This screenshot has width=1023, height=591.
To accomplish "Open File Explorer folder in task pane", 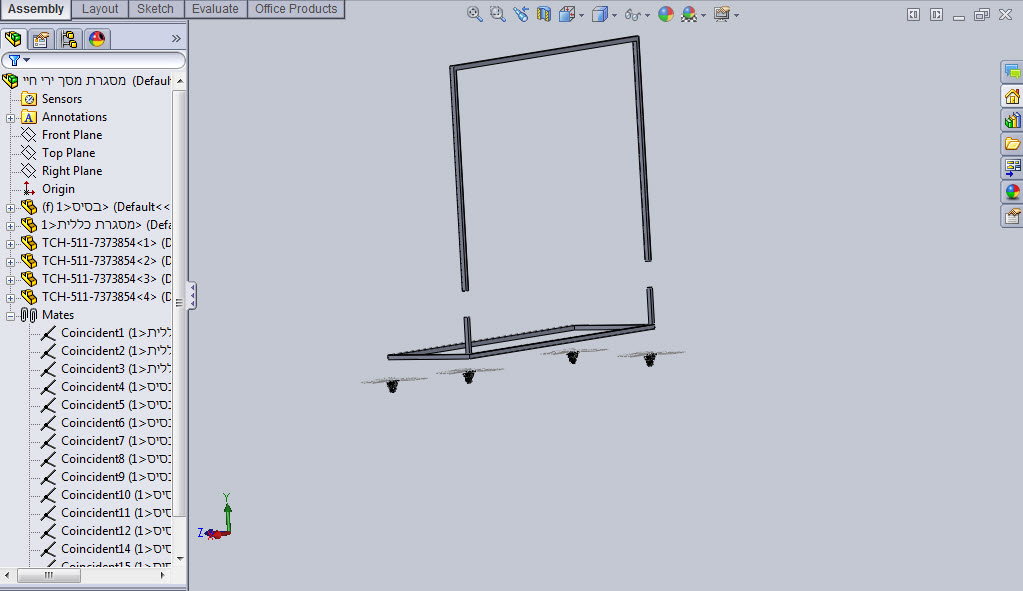I will [1012, 144].
